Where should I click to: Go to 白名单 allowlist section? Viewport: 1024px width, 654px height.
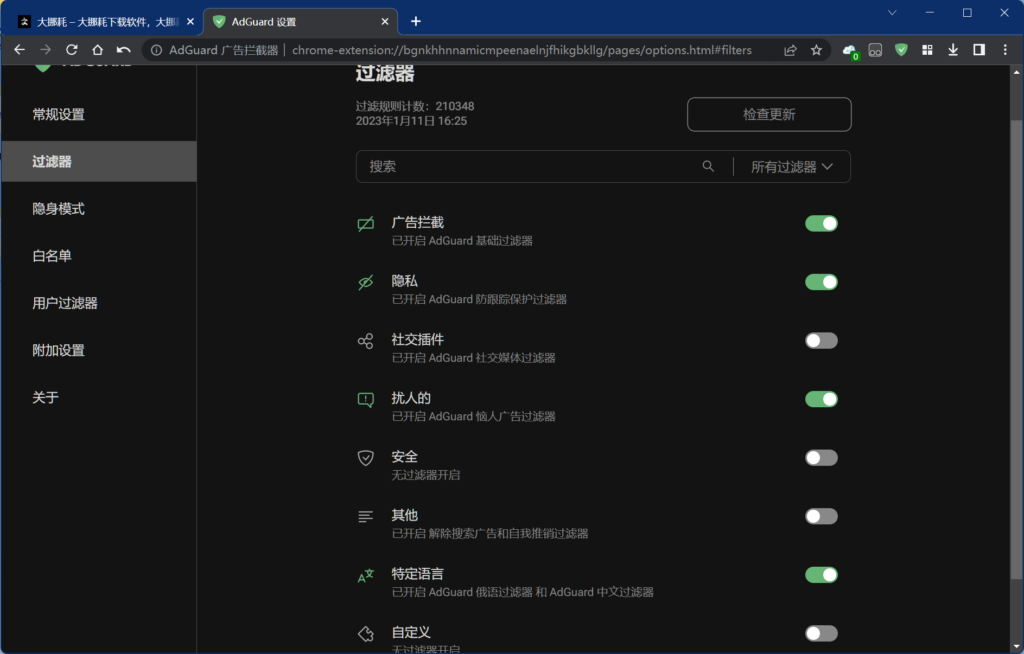click(52, 256)
